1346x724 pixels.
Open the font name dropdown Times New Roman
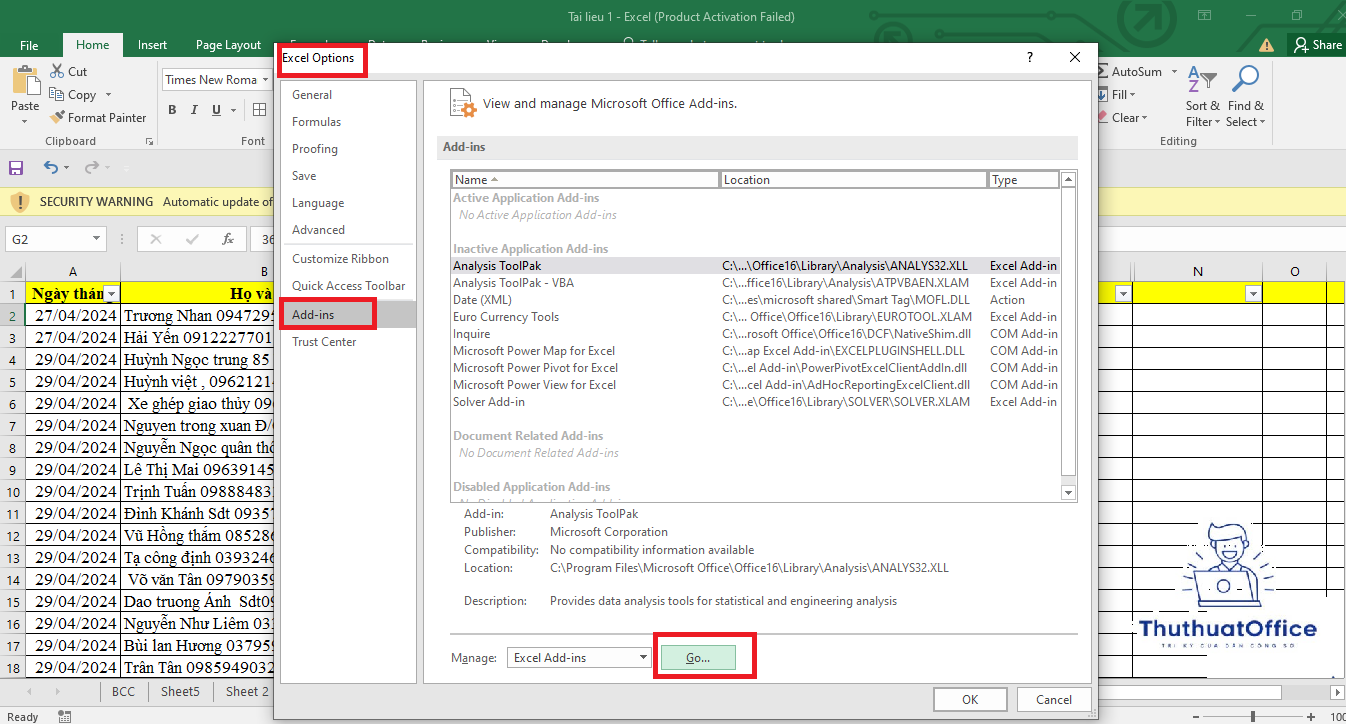click(265, 80)
